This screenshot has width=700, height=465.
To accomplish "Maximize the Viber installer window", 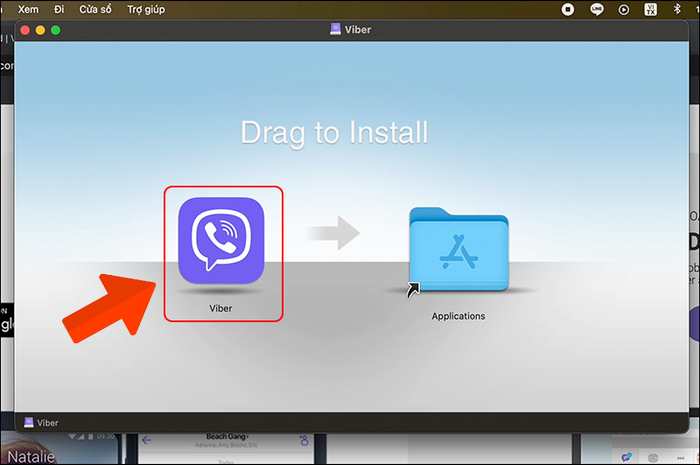I will point(56,30).
